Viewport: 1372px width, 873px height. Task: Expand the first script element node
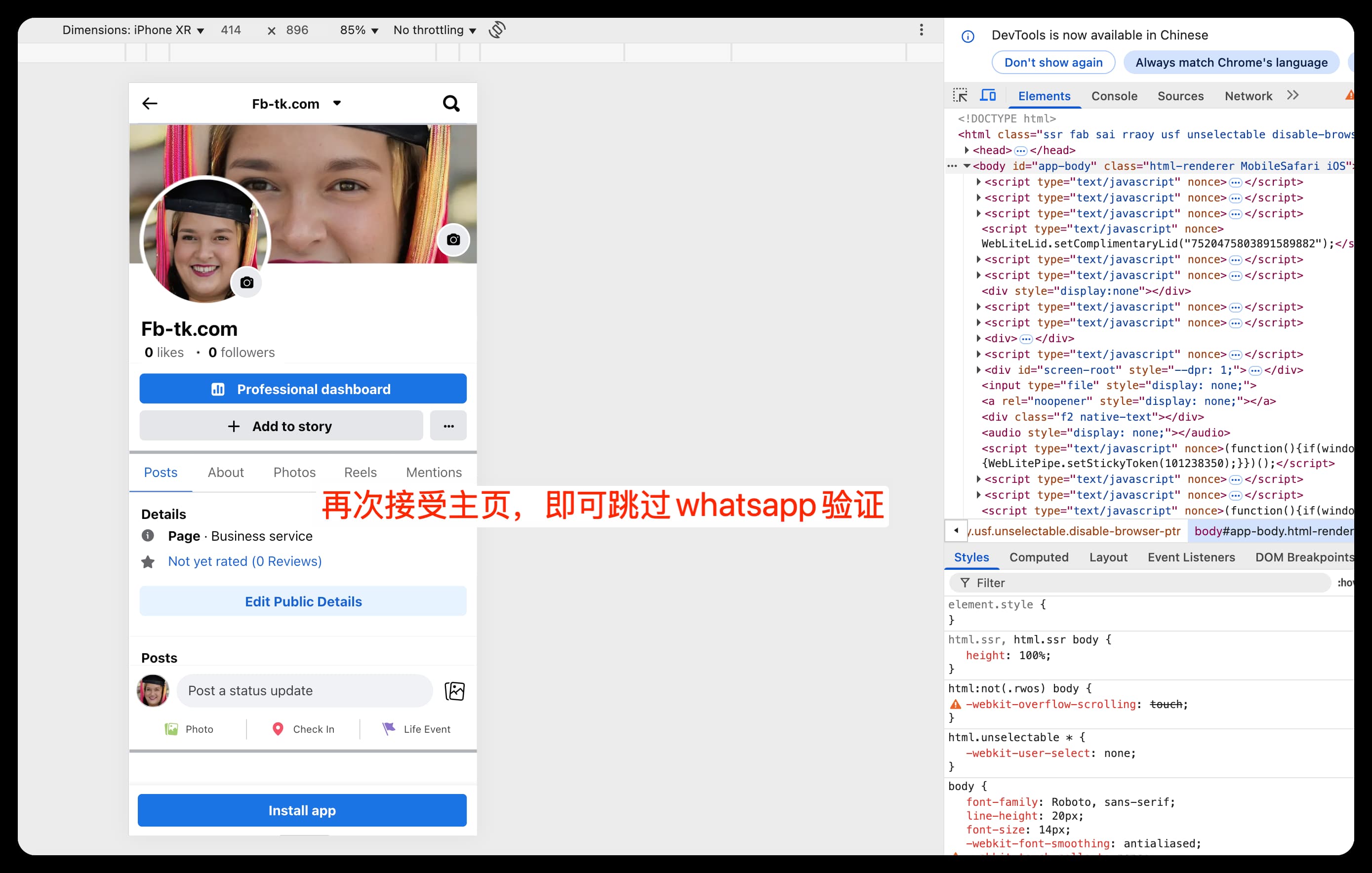(978, 182)
